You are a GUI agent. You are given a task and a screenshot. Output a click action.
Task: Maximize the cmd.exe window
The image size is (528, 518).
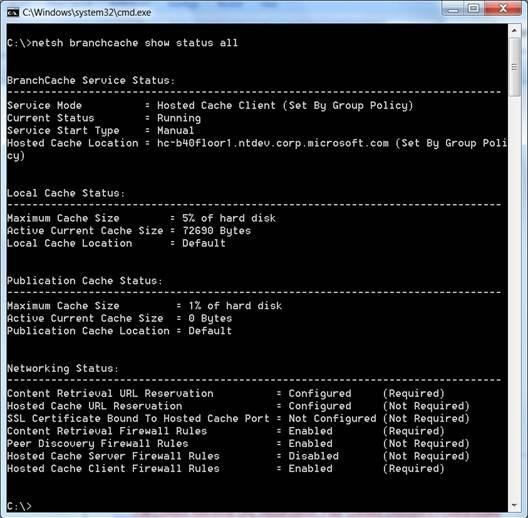click(x=474, y=9)
